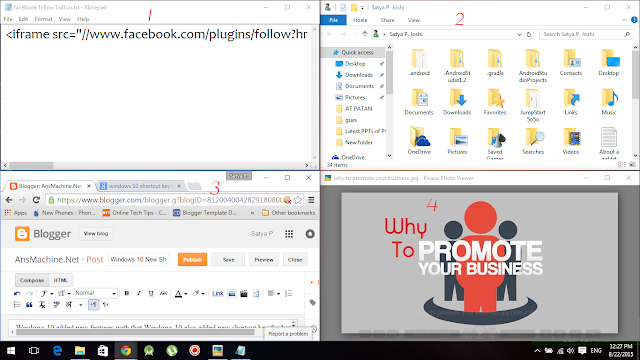Click Underline in Blogger editor toolbar

(x=151, y=293)
